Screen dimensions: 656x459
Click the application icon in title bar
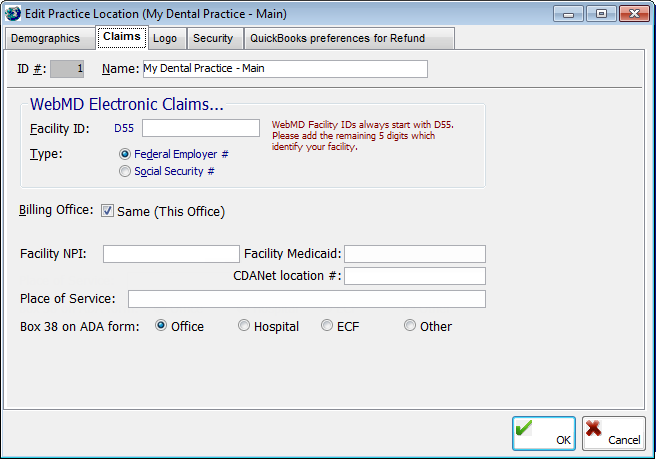(15, 14)
